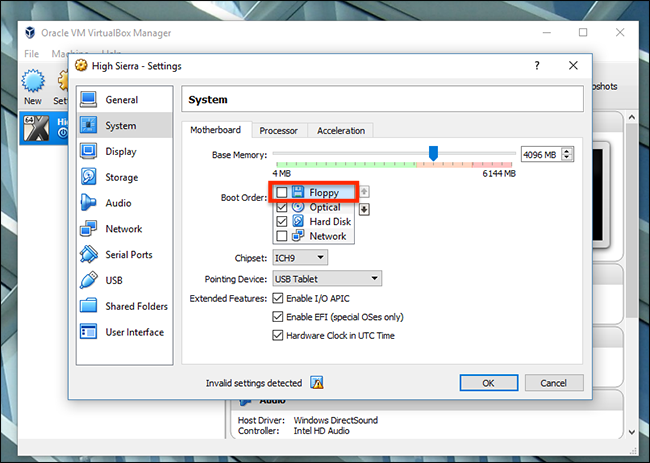
Task: Click the Base Memory 4096 MB field
Action: point(541,155)
